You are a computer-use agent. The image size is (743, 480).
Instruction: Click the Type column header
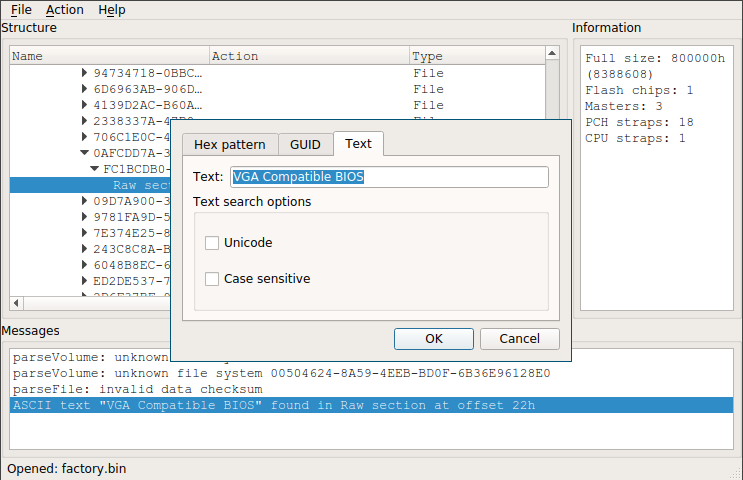click(478, 56)
